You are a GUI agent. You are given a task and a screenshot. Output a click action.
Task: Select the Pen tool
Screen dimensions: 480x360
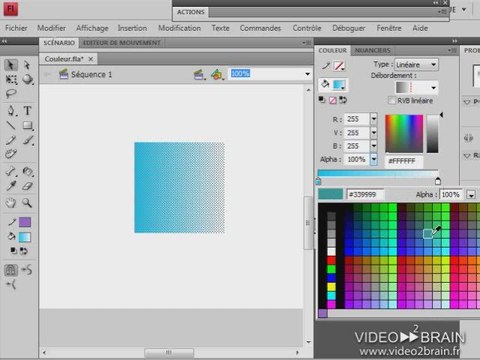pos(11,110)
